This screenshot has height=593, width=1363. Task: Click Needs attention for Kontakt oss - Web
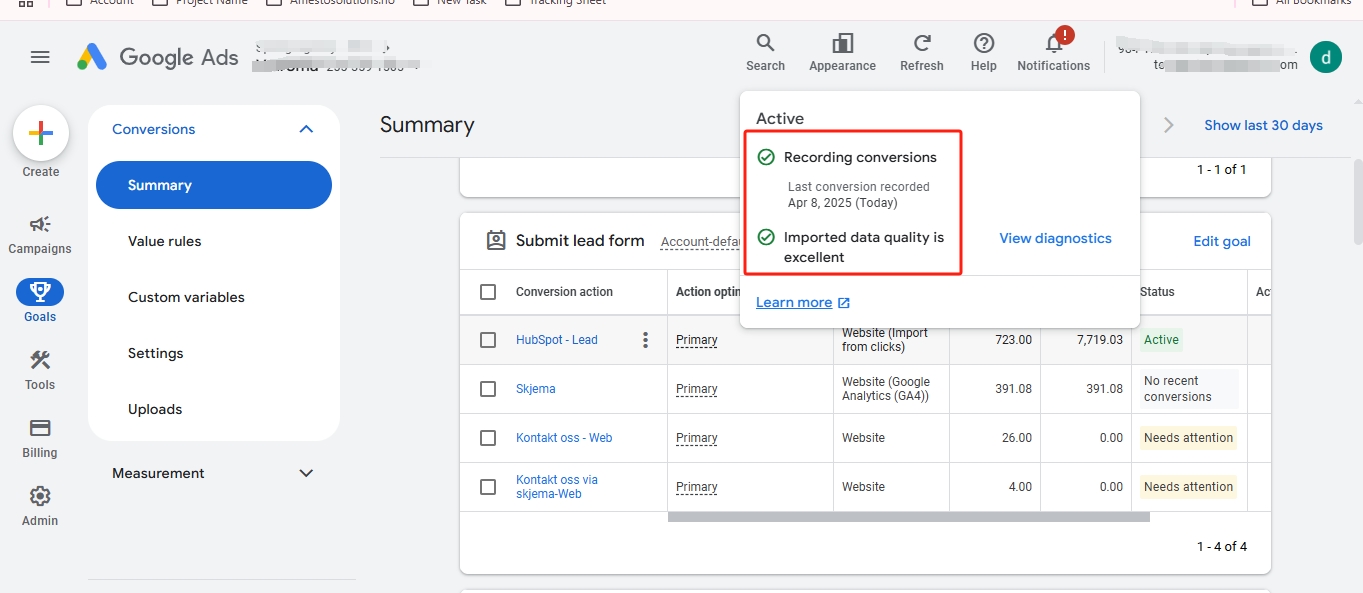click(1188, 438)
